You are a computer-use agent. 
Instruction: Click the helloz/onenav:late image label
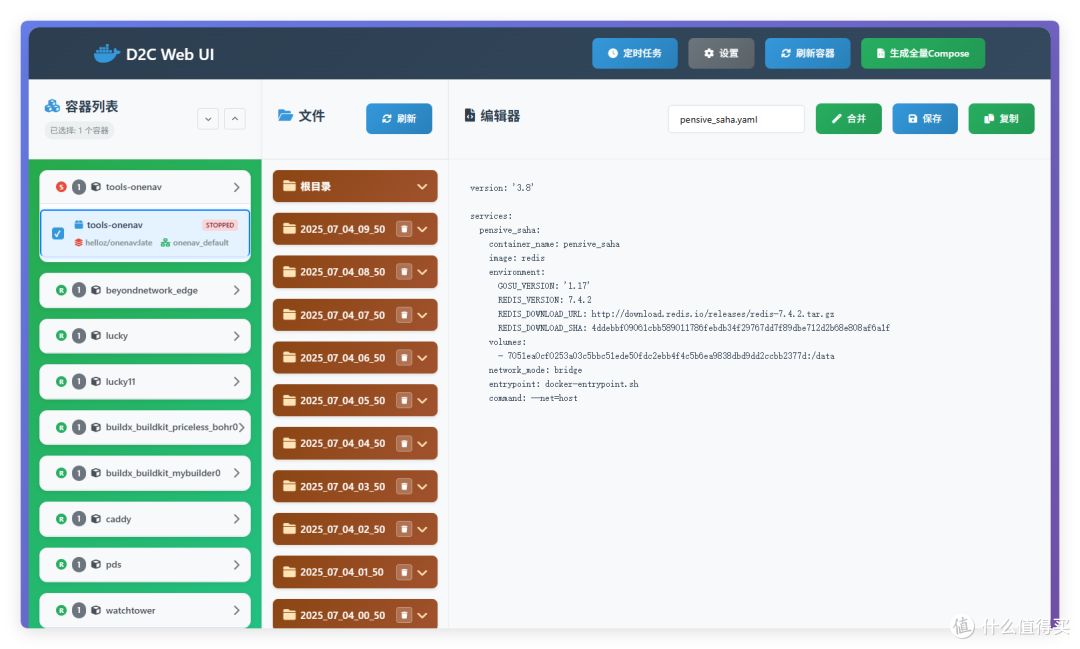pos(114,243)
